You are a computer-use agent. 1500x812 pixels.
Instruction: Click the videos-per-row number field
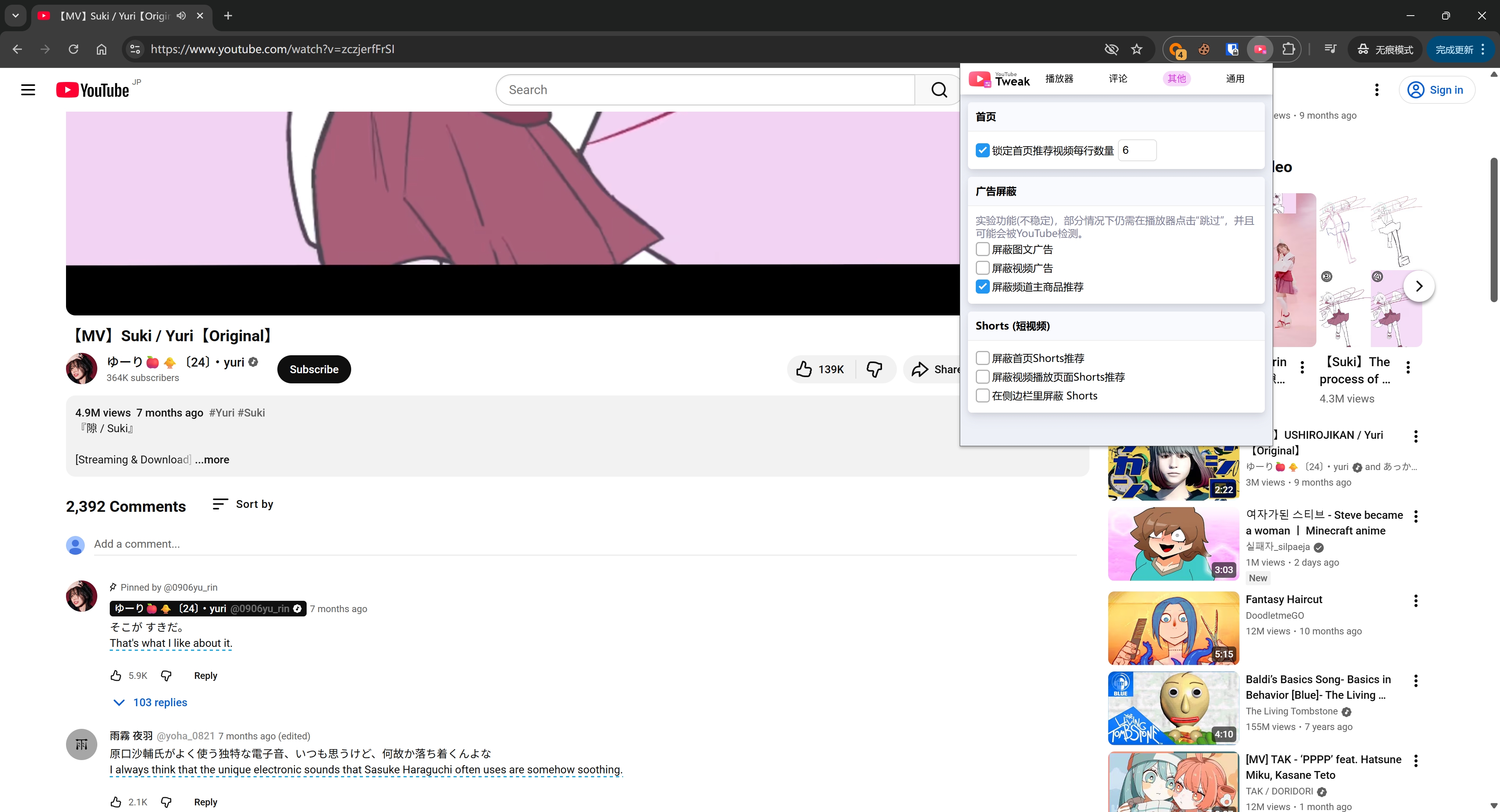[x=1137, y=150]
